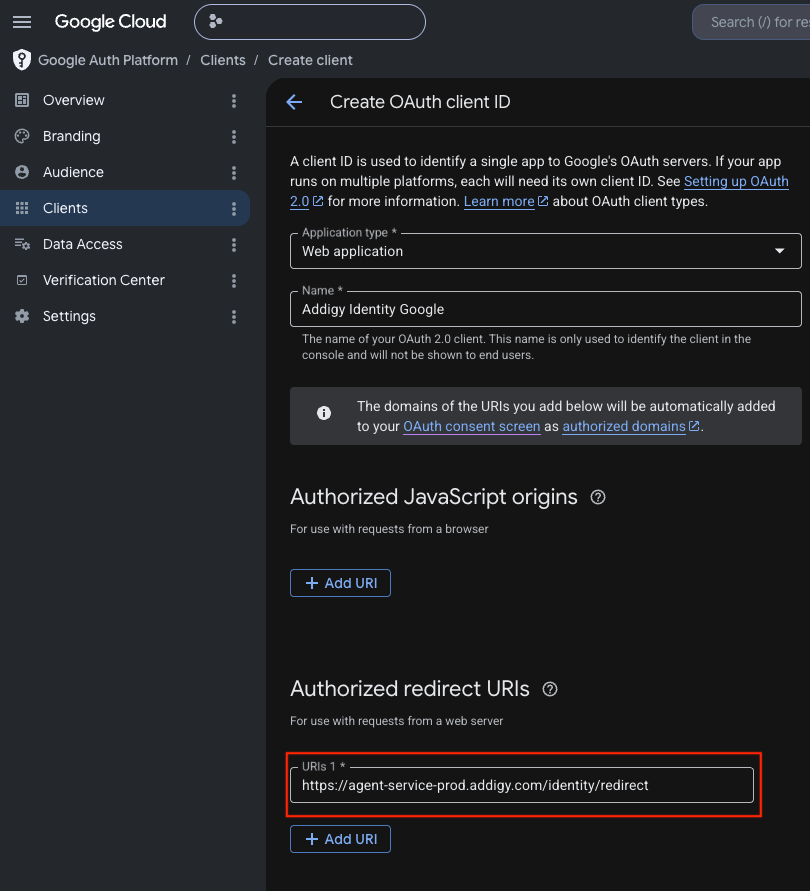Click the Branding palette icon

click(x=22, y=136)
